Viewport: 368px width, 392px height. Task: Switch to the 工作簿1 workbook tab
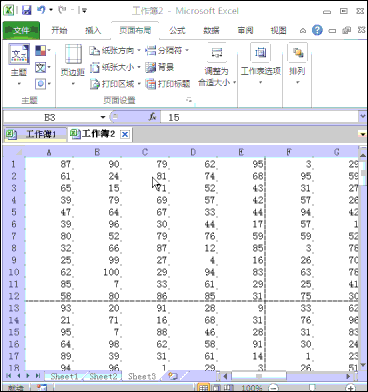[35, 134]
